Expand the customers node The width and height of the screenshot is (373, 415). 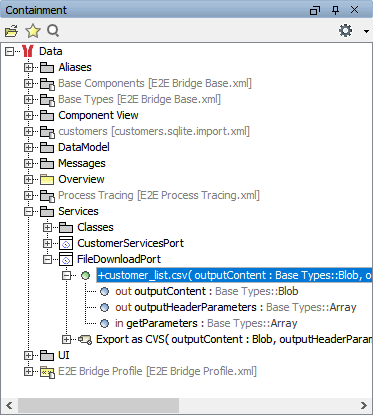28,131
